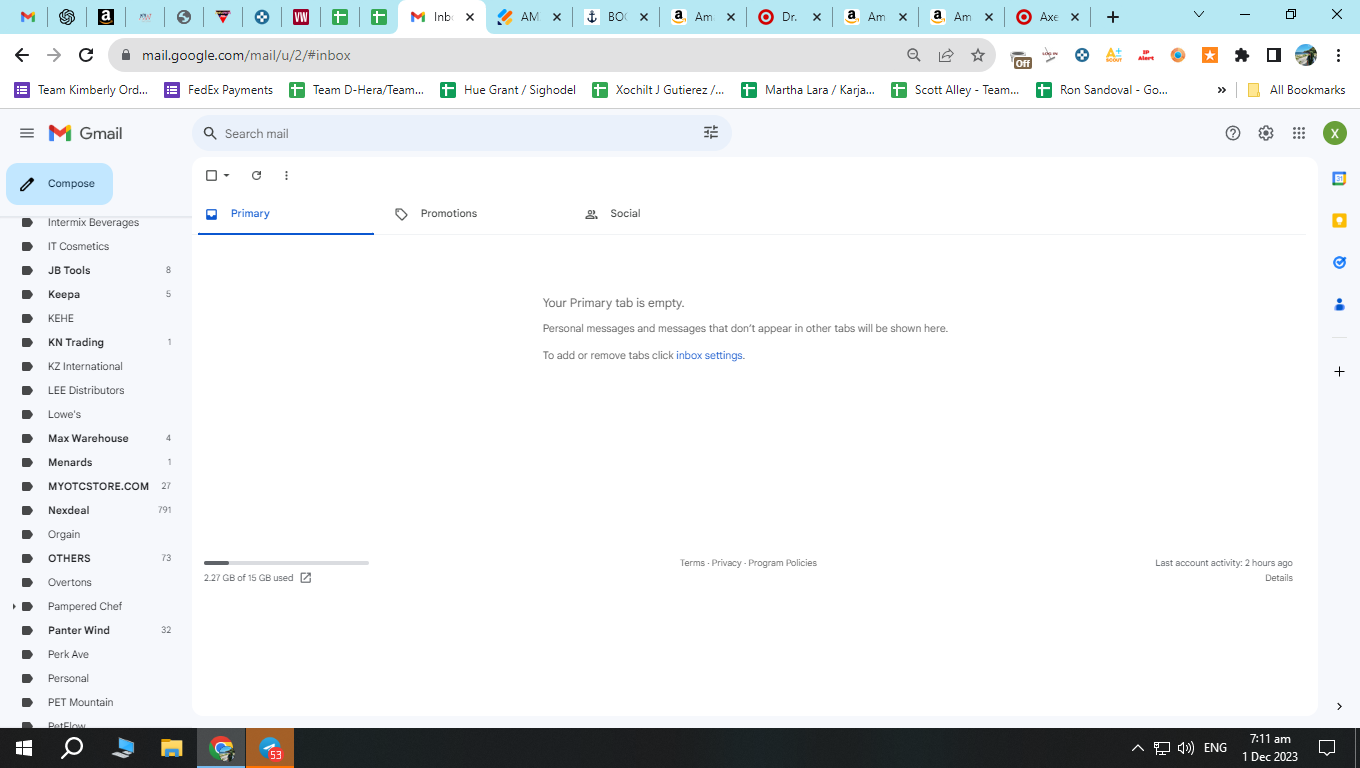1360x768 pixels.
Task: Open the tab search dropdown chevron
Action: 1200,14
